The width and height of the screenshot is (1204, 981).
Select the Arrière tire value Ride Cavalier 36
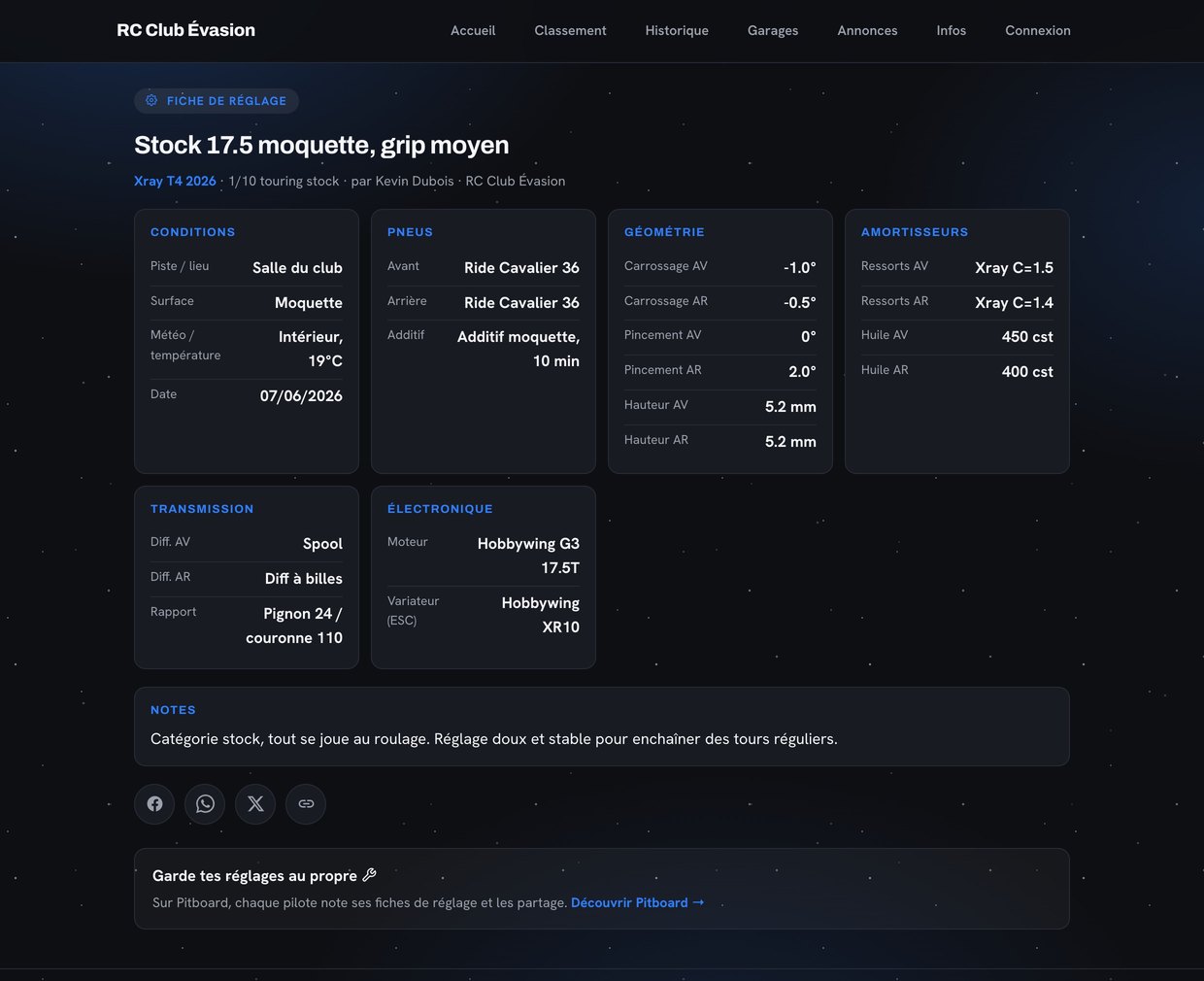point(521,303)
